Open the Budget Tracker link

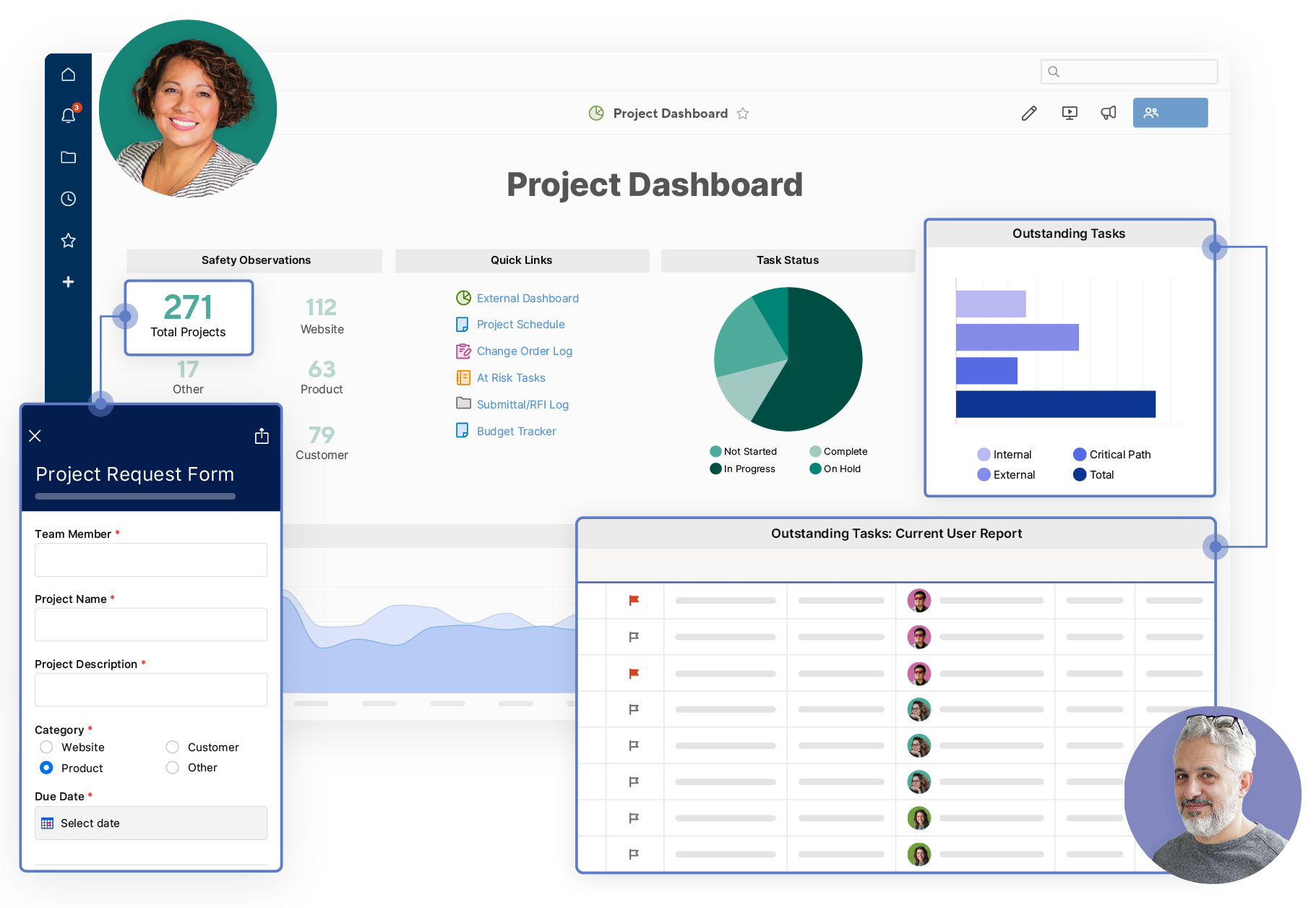(516, 432)
